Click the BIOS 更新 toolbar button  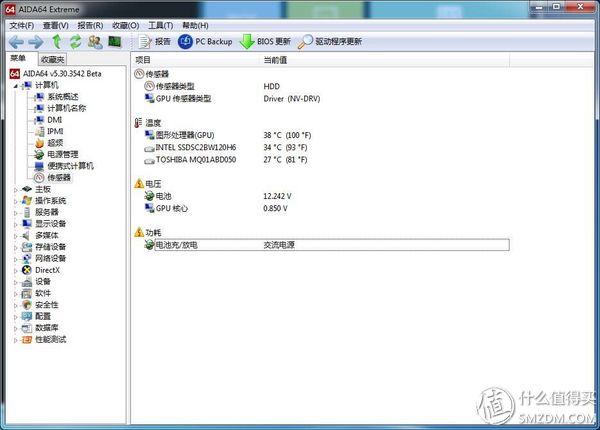pos(265,42)
